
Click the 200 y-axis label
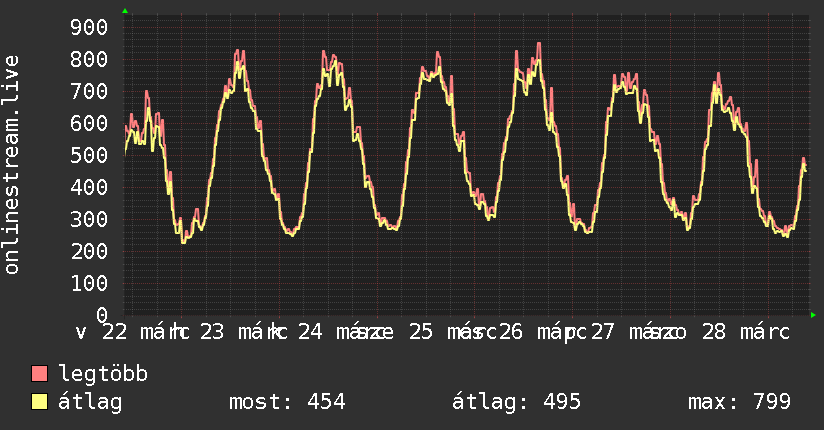tap(89, 251)
